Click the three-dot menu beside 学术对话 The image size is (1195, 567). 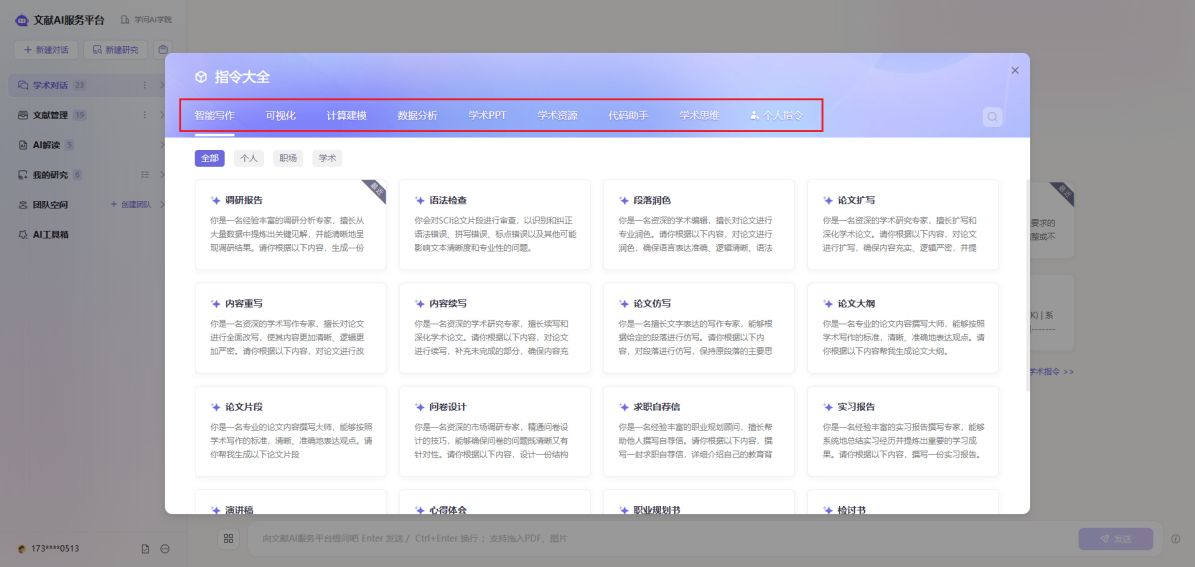pos(145,86)
